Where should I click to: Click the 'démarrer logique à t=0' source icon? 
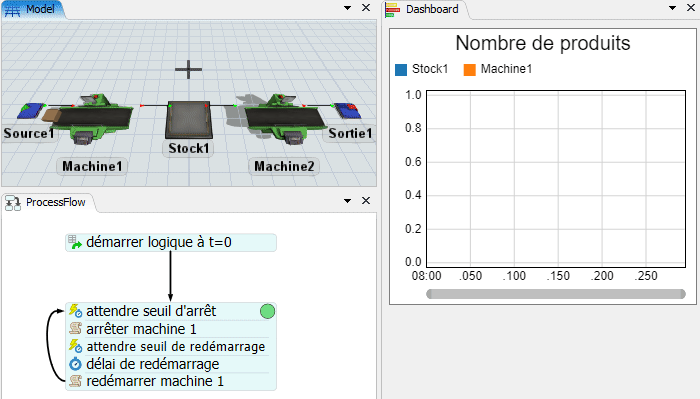pyautogui.click(x=75, y=242)
